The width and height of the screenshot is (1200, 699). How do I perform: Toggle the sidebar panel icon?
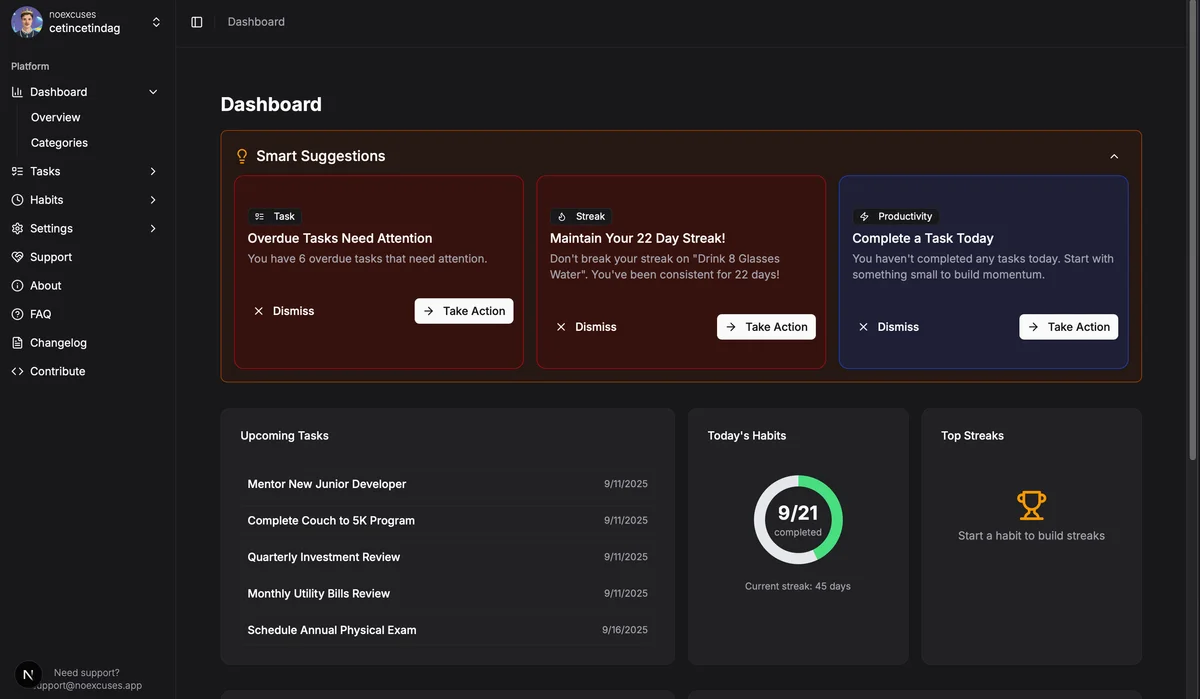pos(197,22)
